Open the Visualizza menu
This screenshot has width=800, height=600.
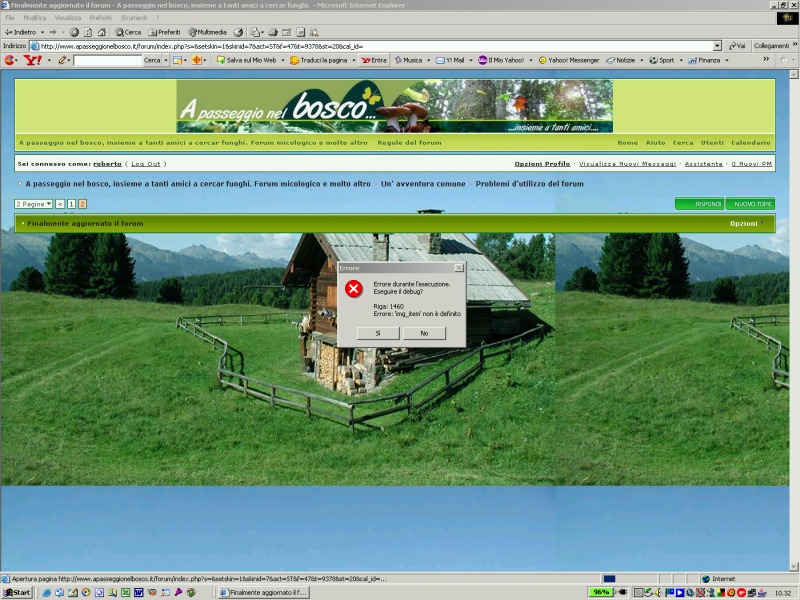(x=68, y=18)
